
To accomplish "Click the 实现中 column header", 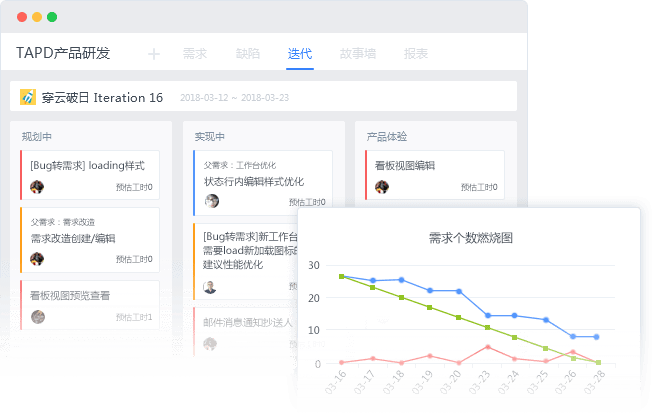I will (x=210, y=137).
